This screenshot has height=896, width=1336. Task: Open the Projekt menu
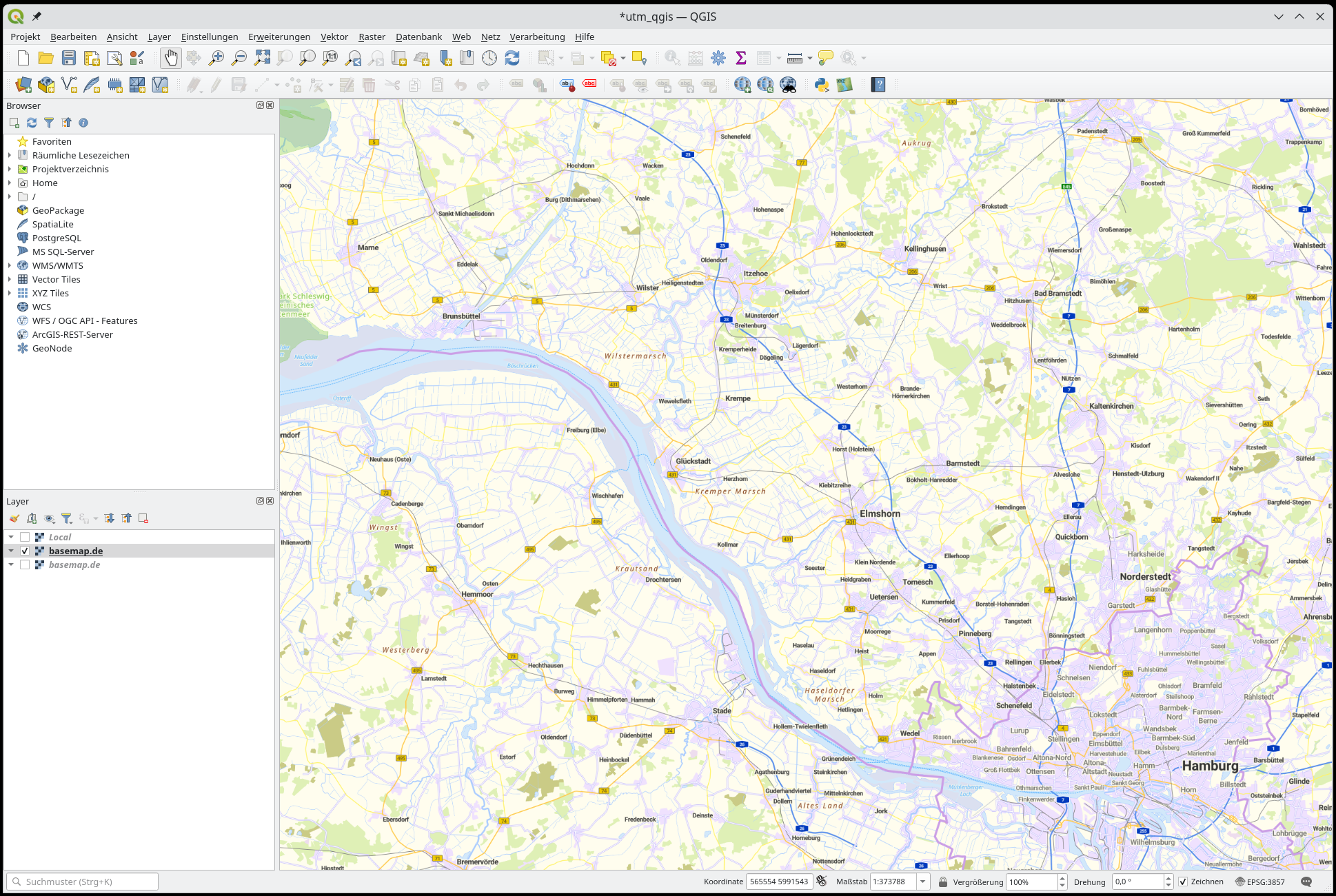pos(26,37)
